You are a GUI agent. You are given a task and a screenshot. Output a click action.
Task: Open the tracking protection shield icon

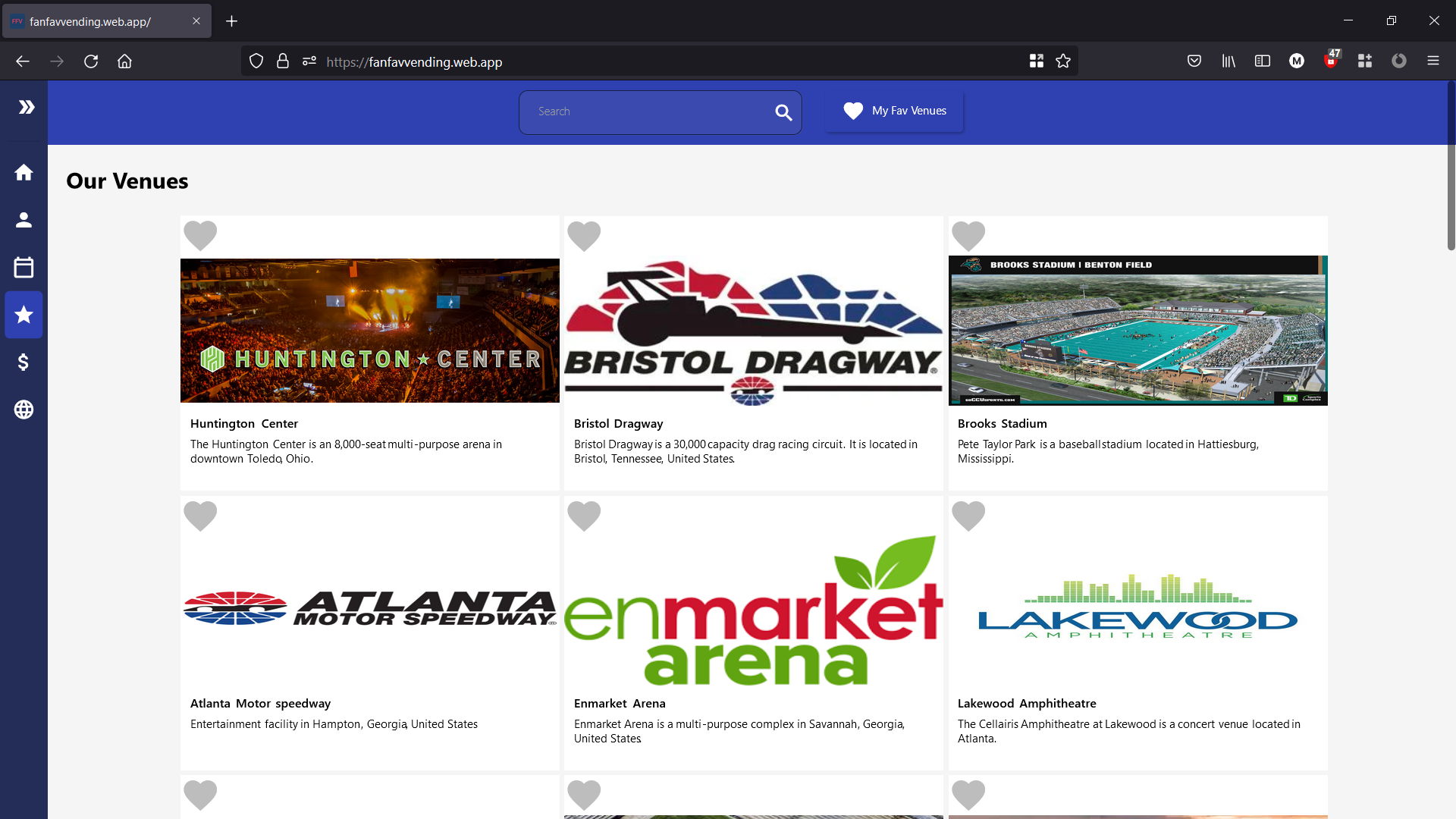click(256, 61)
